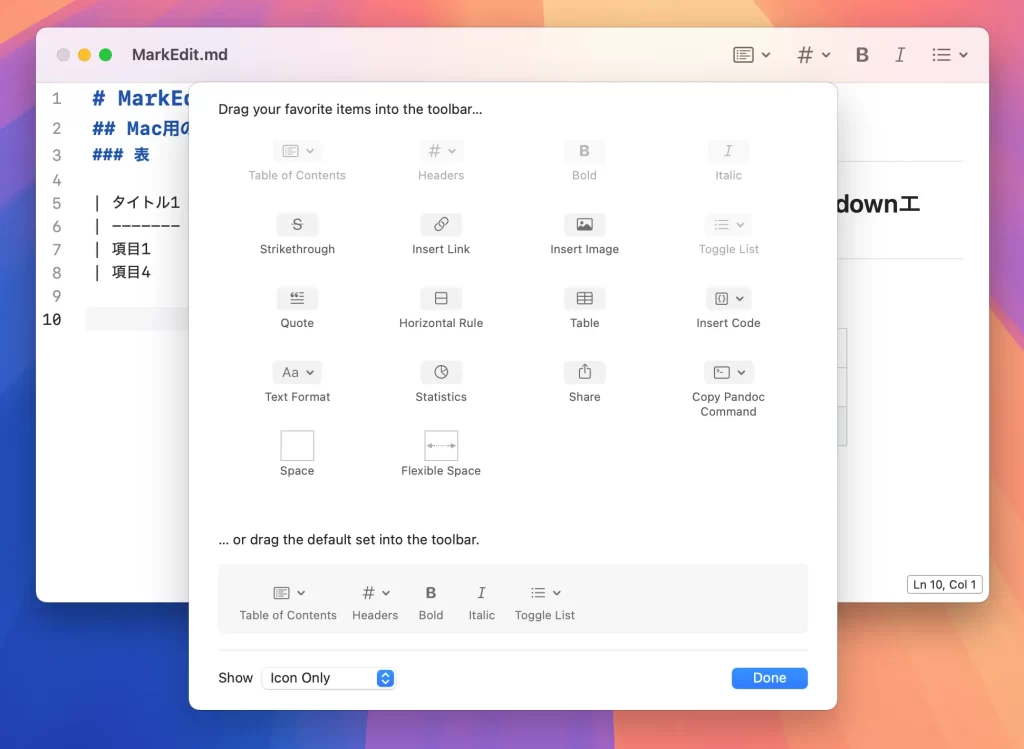Click the 'Flexible Space' label
The image size is (1024, 749).
click(441, 471)
